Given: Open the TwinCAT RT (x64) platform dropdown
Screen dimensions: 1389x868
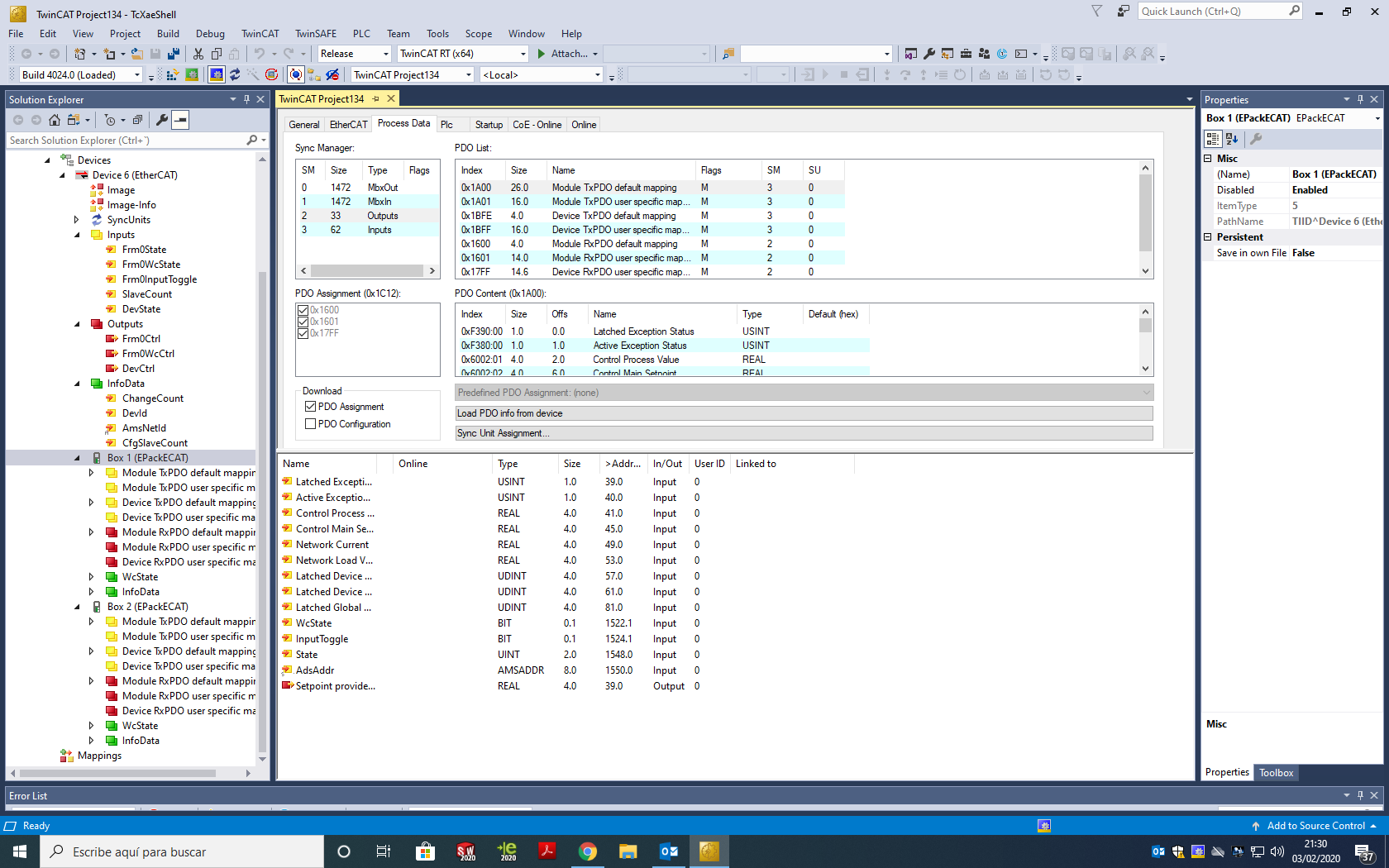Looking at the screenshot, I should (x=463, y=54).
